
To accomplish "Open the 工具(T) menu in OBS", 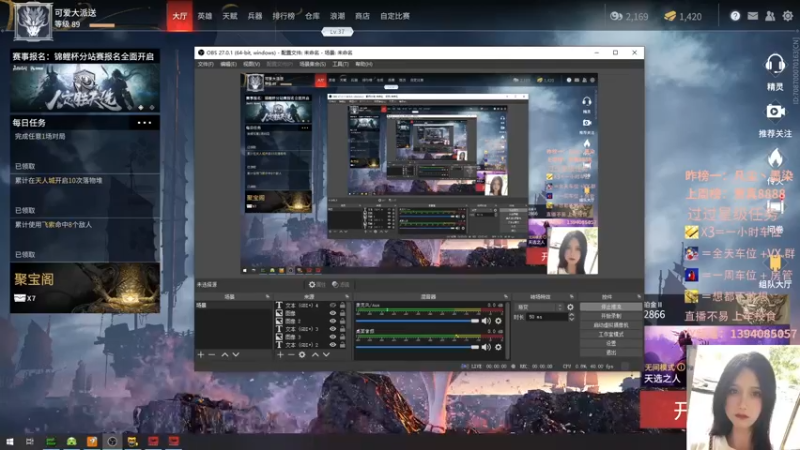I will 340,64.
